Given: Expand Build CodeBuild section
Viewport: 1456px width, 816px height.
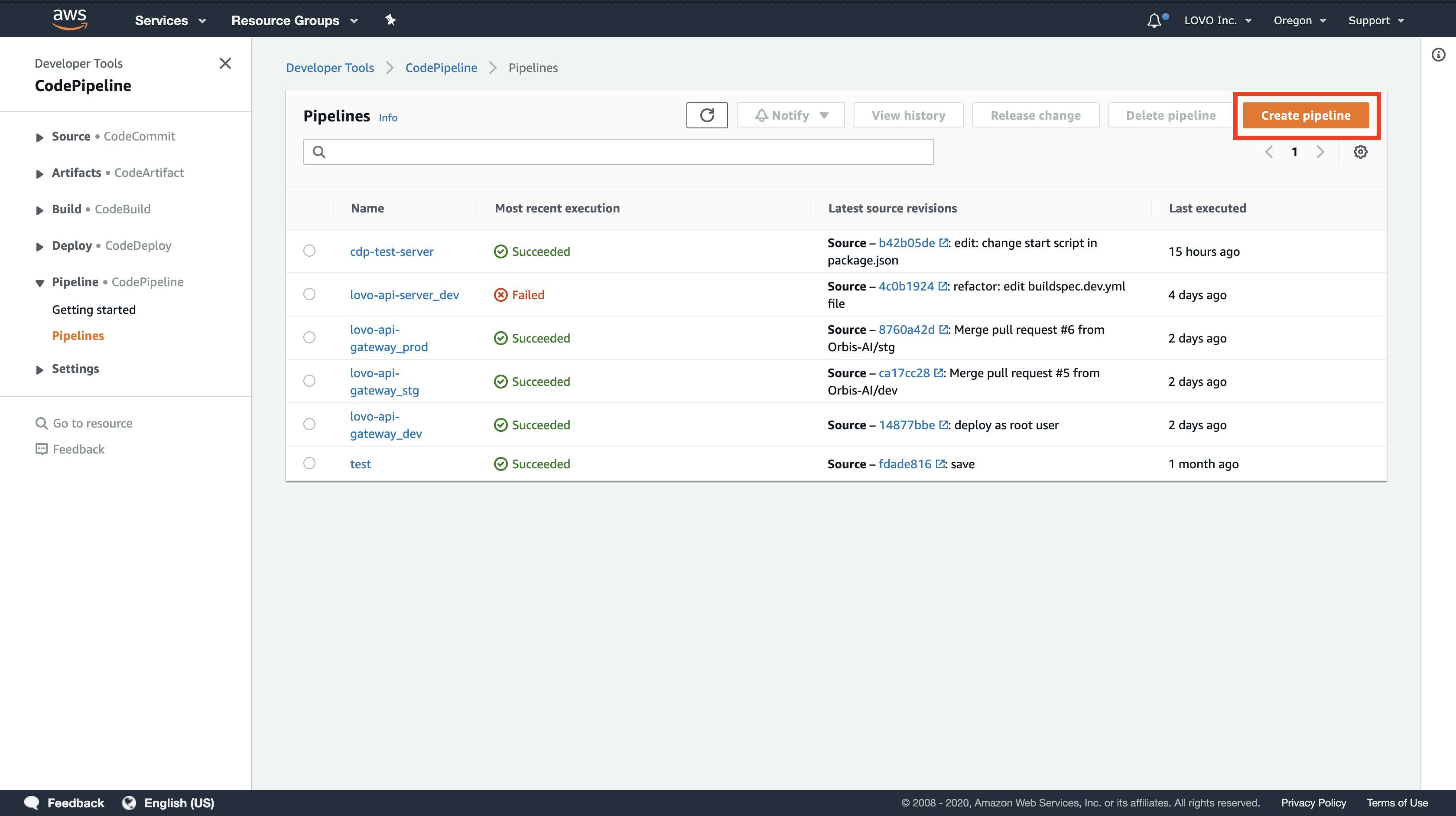Looking at the screenshot, I should tap(39, 210).
